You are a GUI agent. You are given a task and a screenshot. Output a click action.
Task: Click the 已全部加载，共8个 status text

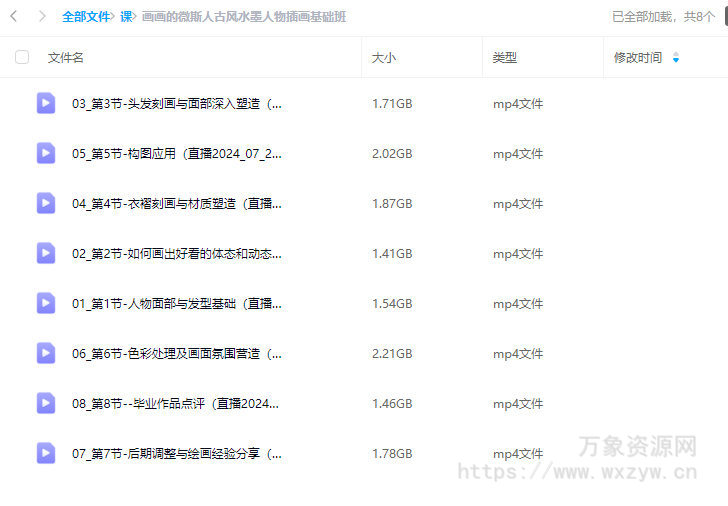[663, 17]
